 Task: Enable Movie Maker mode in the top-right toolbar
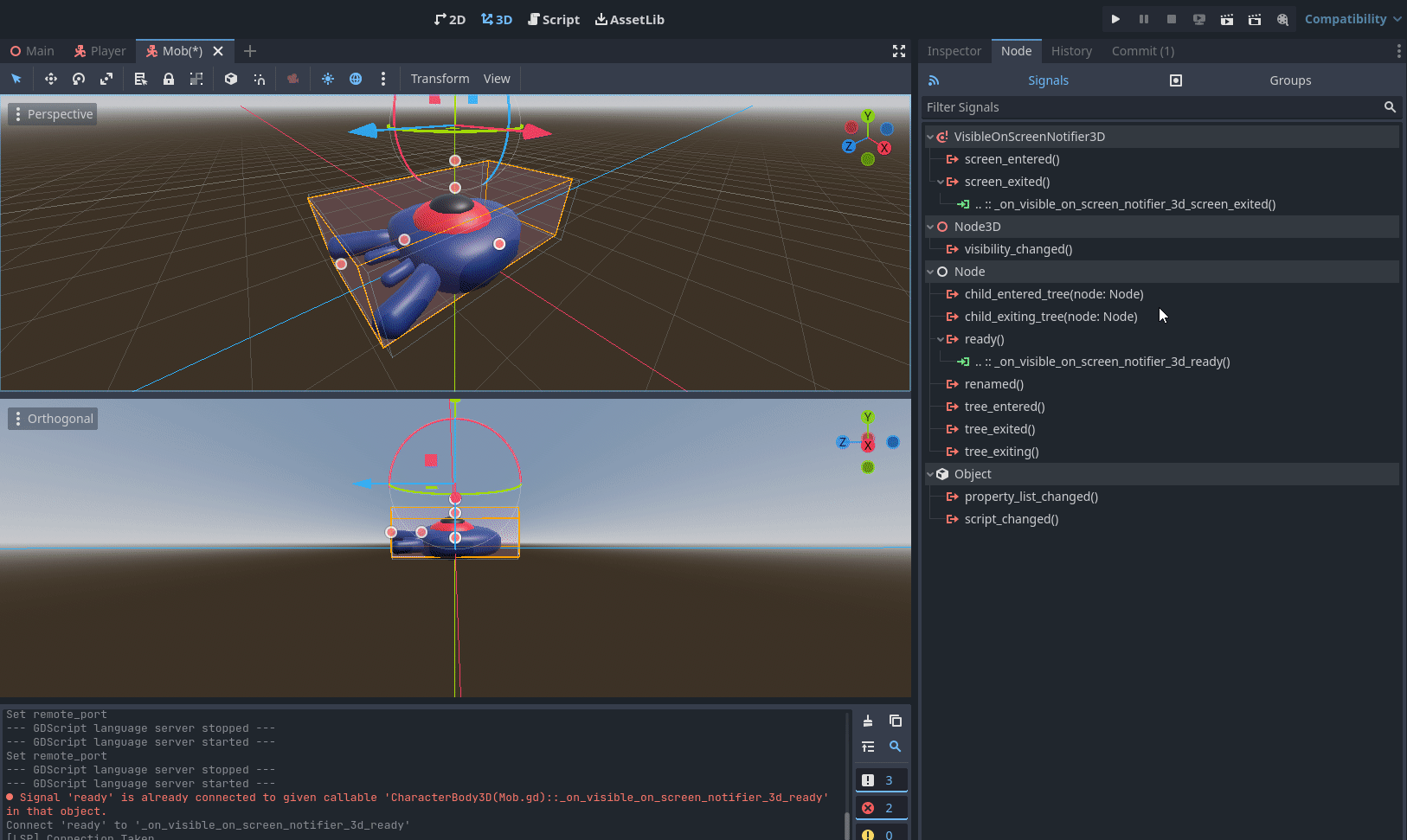click(1282, 19)
